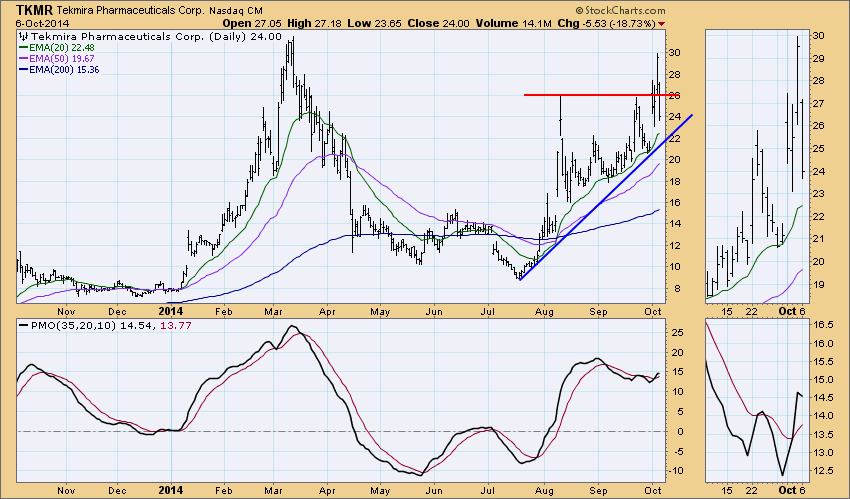
Task: Click the TKMR ticker symbol
Action: [x=35, y=10]
